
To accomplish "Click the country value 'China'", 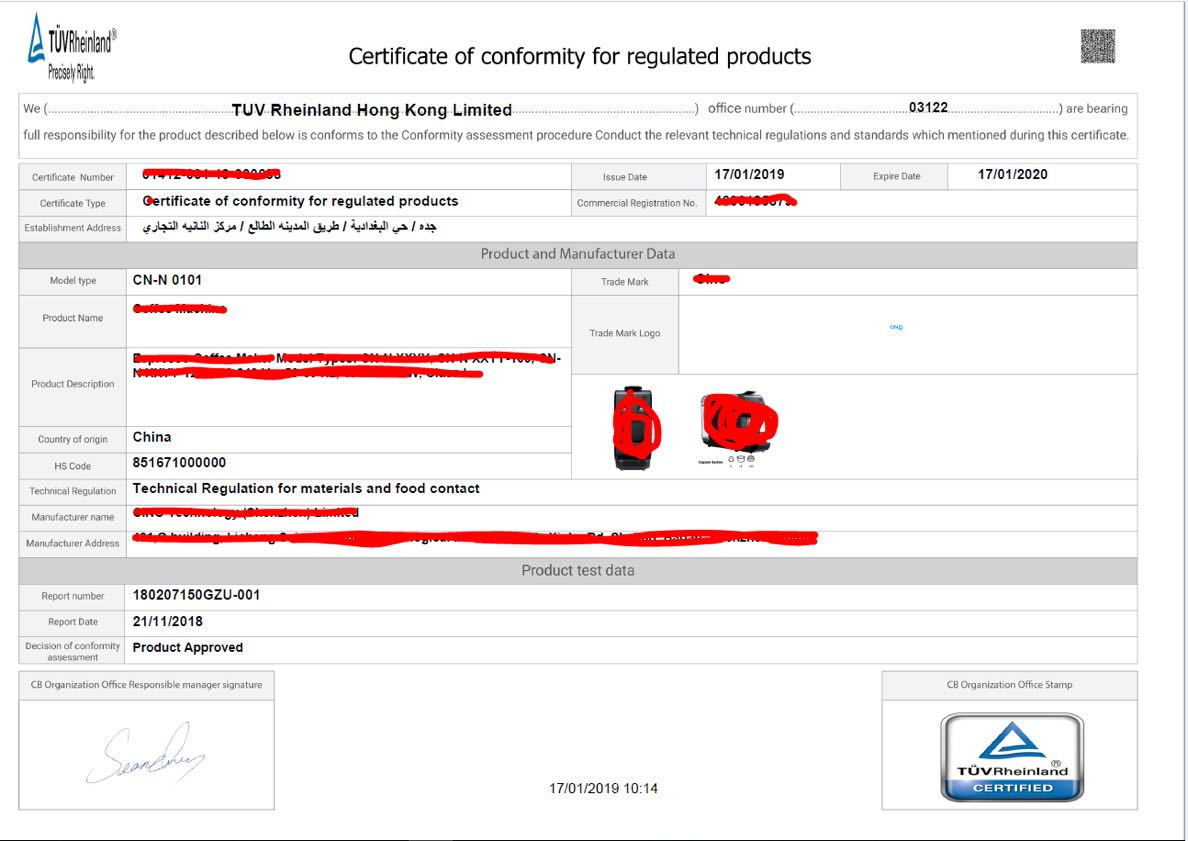I will pos(152,437).
